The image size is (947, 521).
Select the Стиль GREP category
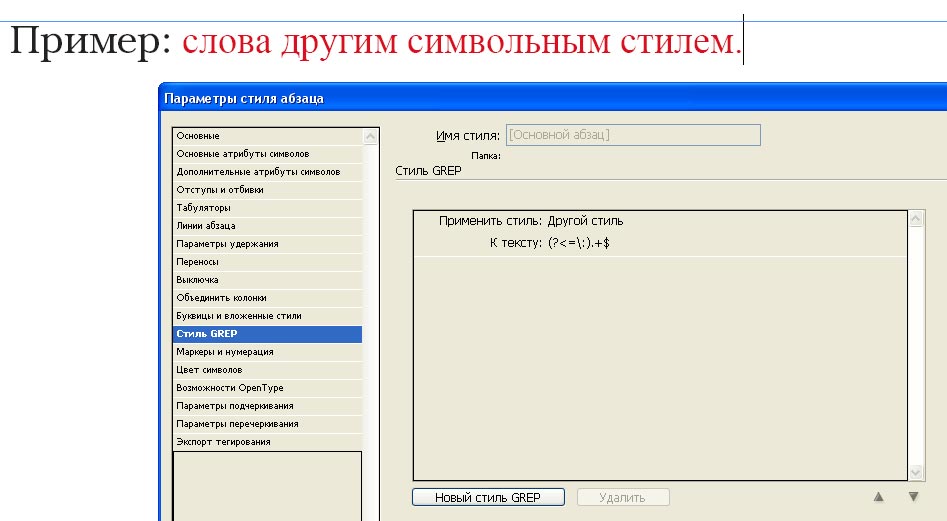tap(268, 334)
